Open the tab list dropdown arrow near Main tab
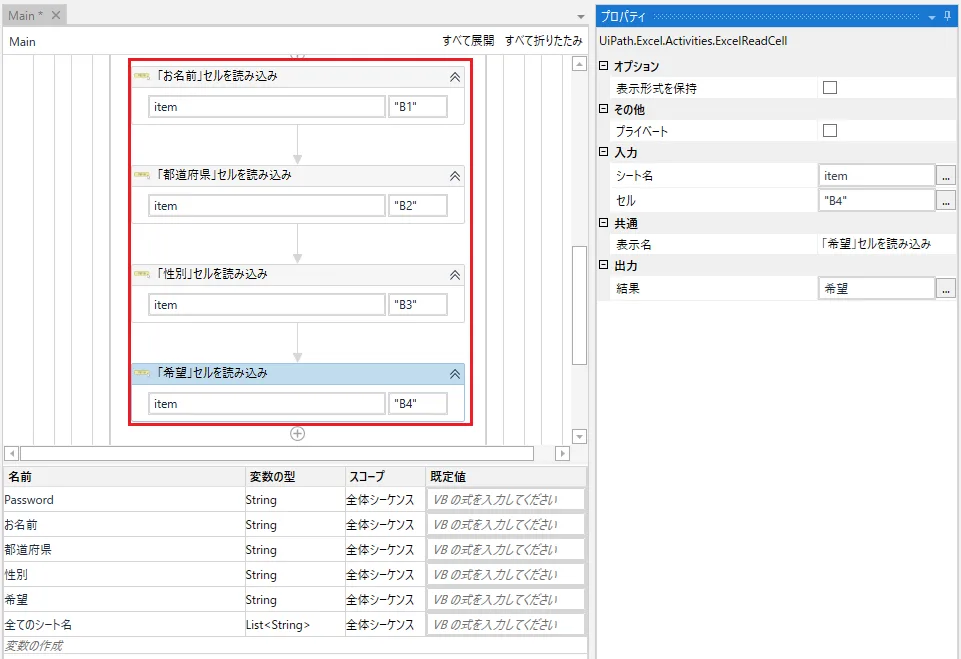961x659 pixels. 581,15
